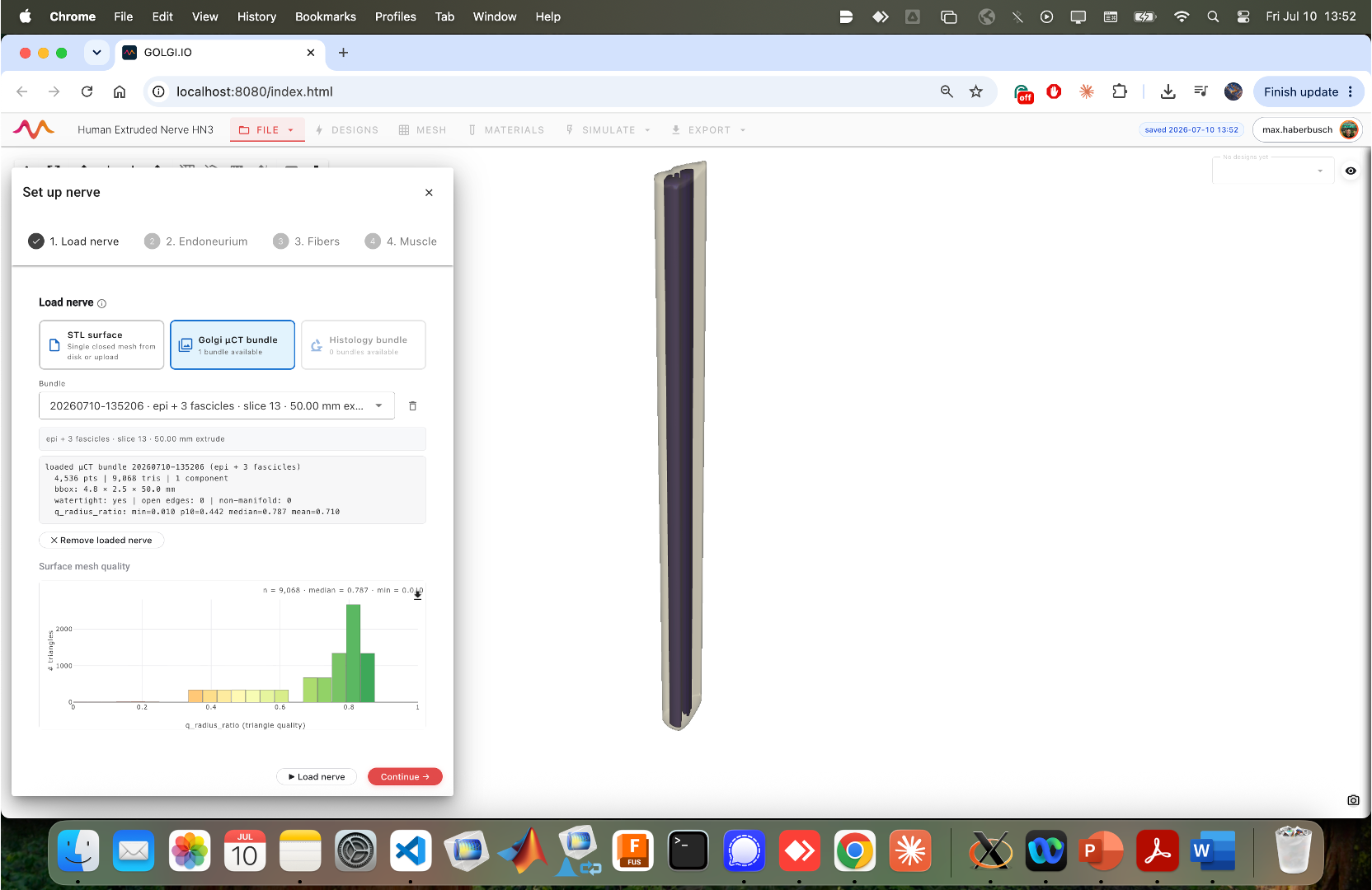
Task: Open the FILE dropdown menu
Action: click(x=267, y=130)
